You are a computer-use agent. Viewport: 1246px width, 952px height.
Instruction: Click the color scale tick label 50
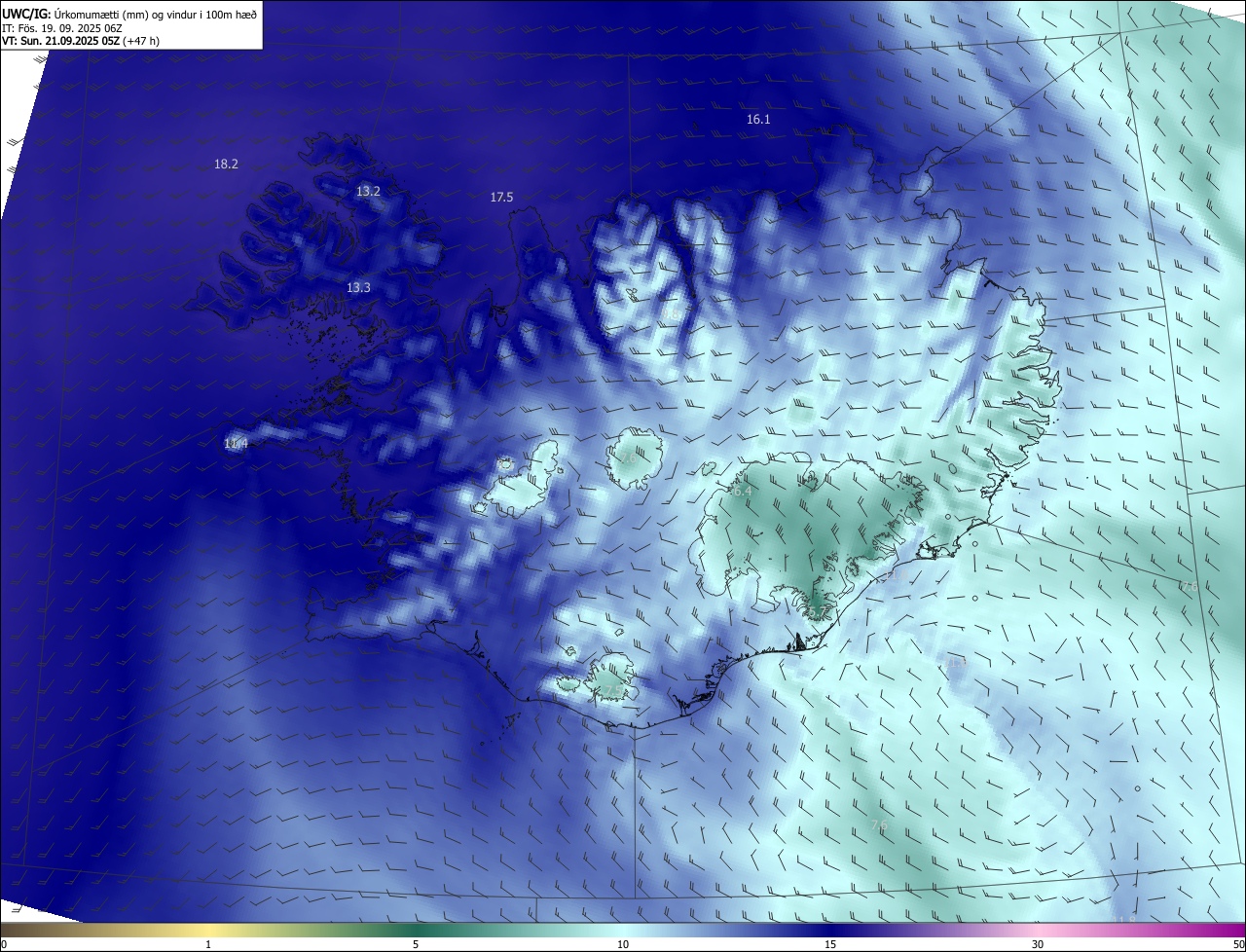[1238, 945]
